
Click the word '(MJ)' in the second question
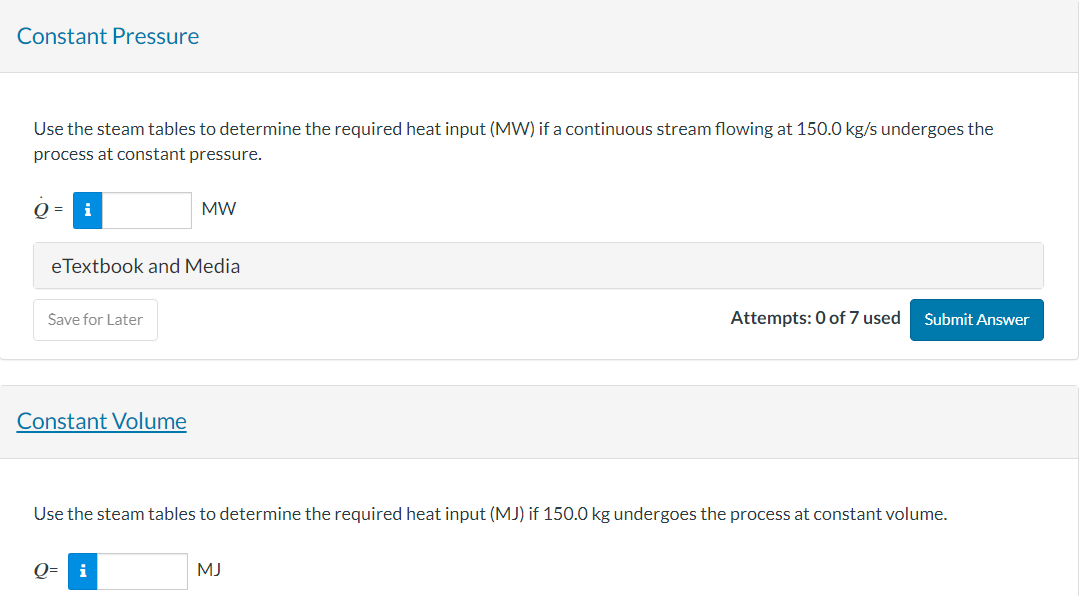tap(507, 514)
